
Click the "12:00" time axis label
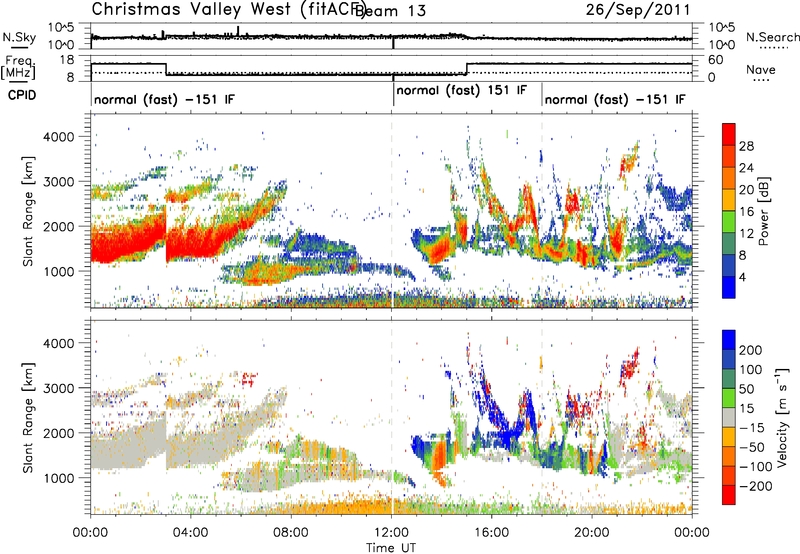pos(391,533)
